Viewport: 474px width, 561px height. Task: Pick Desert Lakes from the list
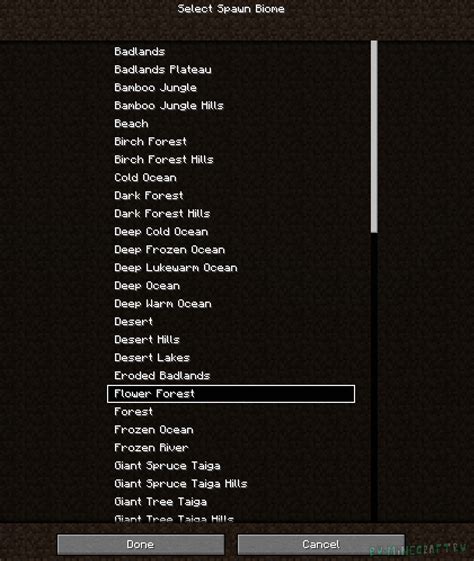(231, 358)
